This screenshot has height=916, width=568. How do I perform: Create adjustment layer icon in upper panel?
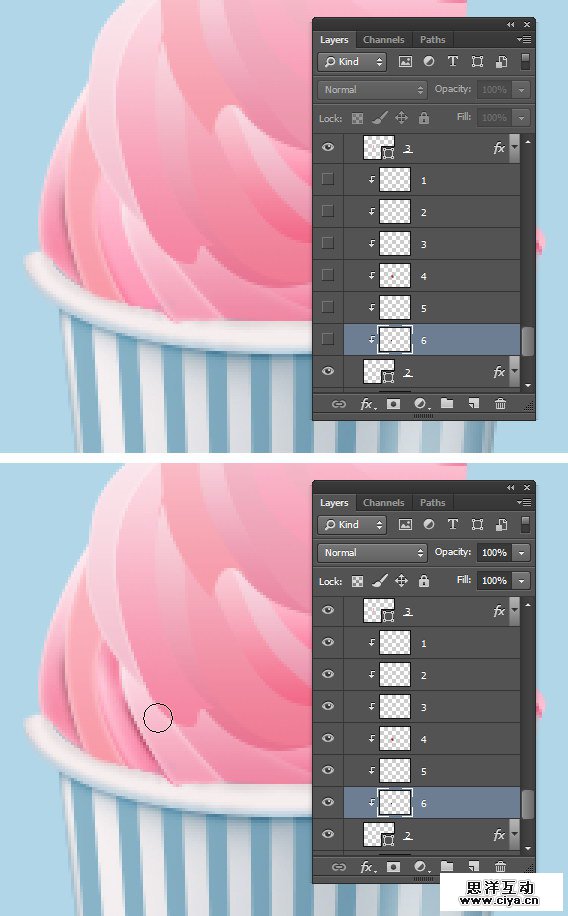click(420, 404)
